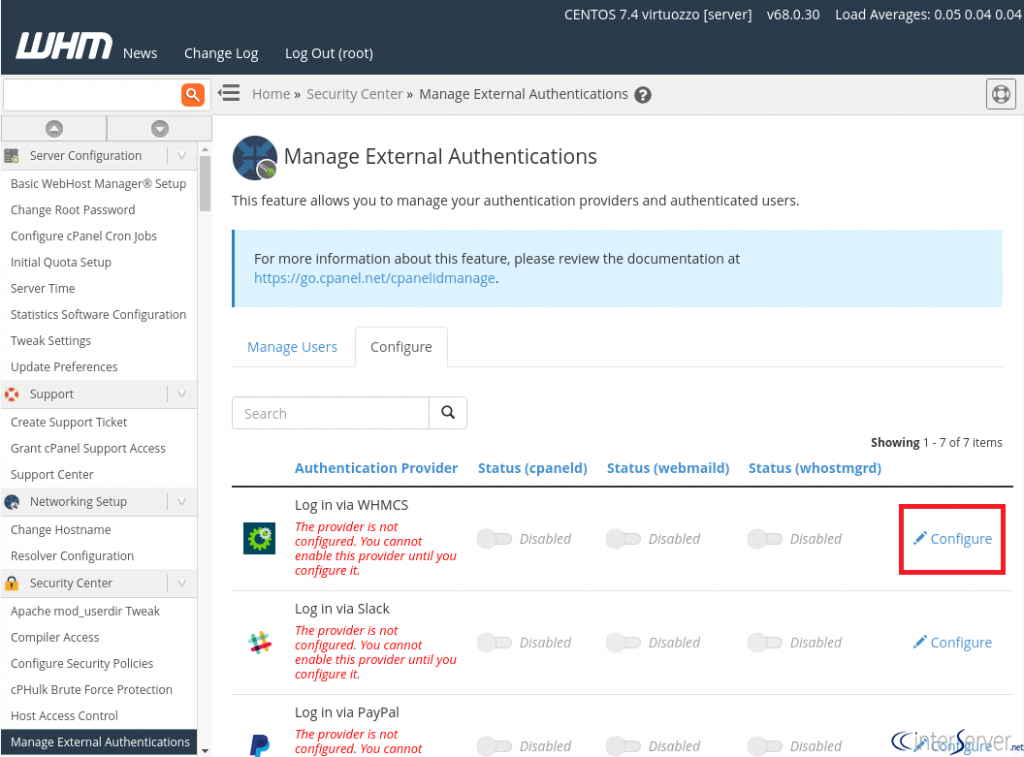The width and height of the screenshot is (1024, 757).
Task: Open Change Hostname in sidebar
Action: pos(61,530)
